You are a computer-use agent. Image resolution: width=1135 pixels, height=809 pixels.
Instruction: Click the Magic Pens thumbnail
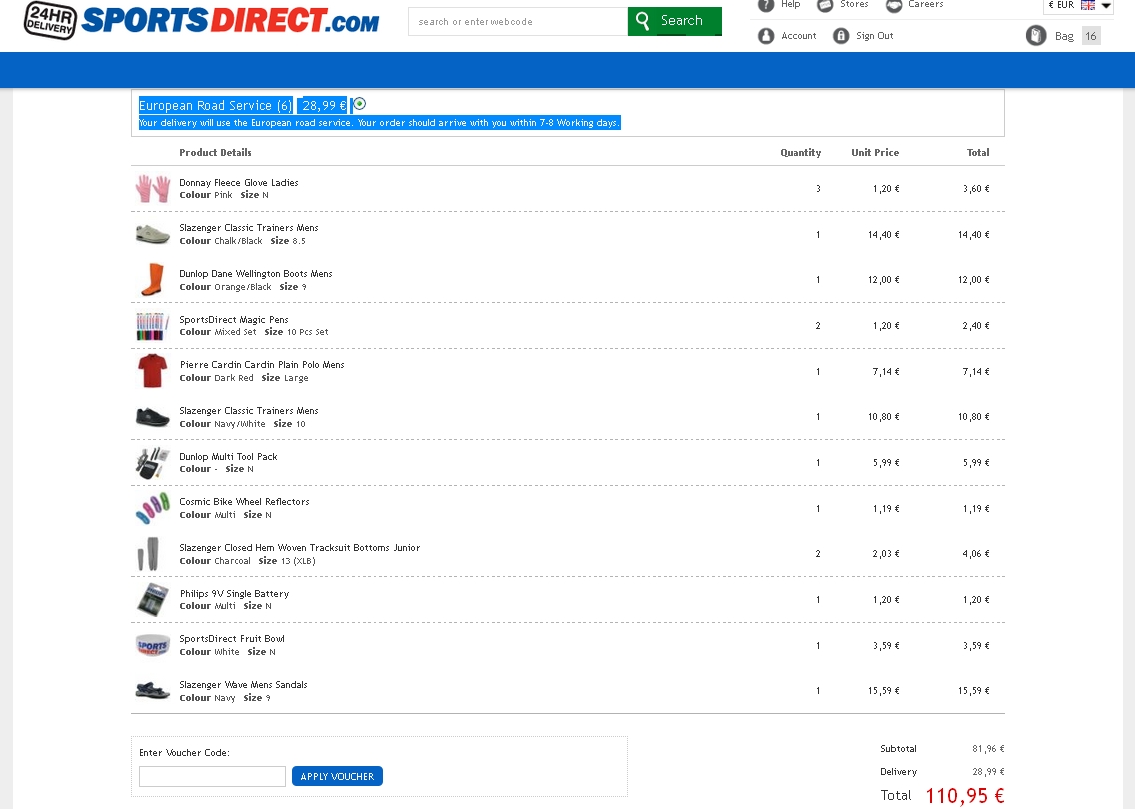[x=152, y=326]
